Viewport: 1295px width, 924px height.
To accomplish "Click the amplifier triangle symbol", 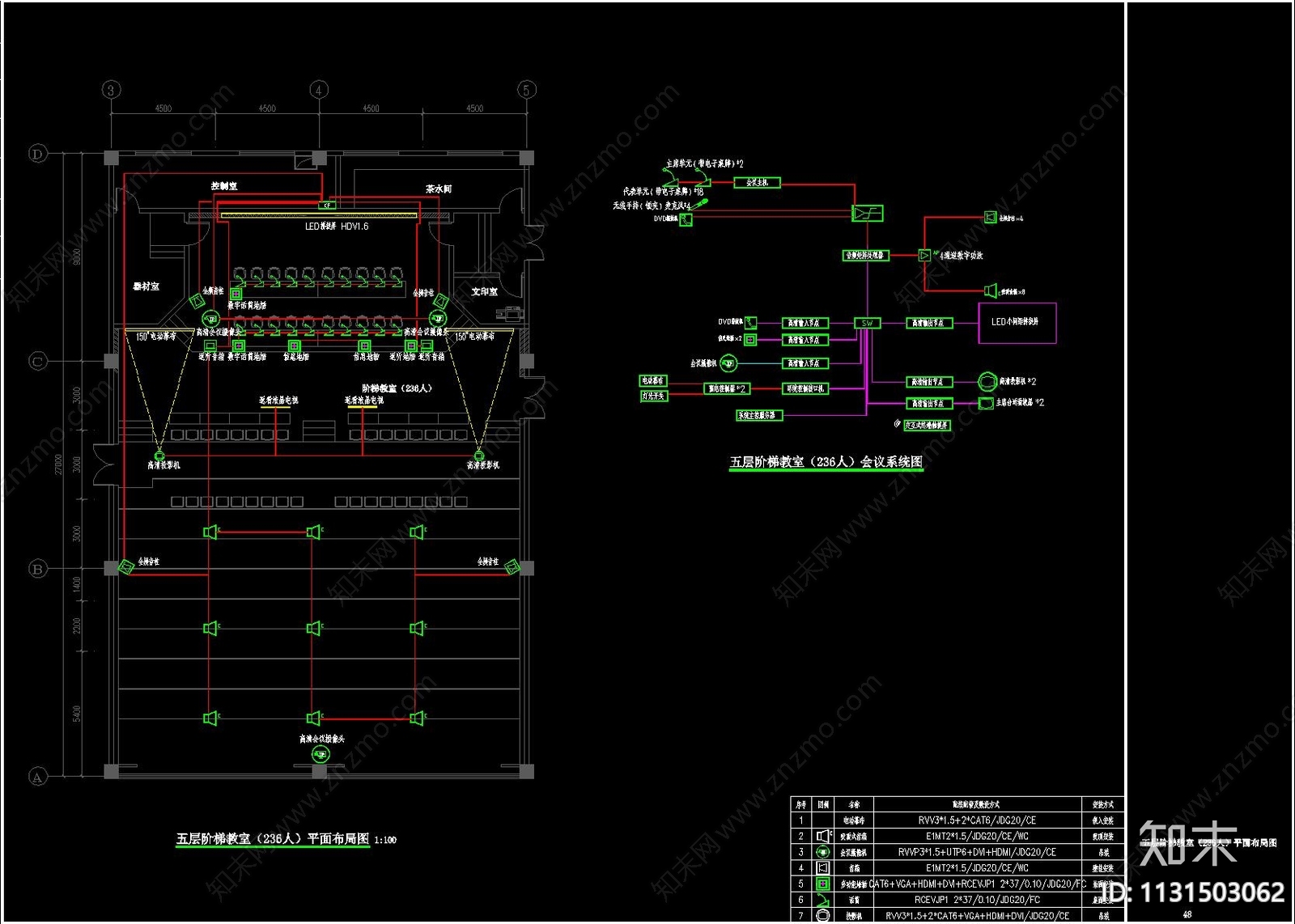I will (x=925, y=255).
